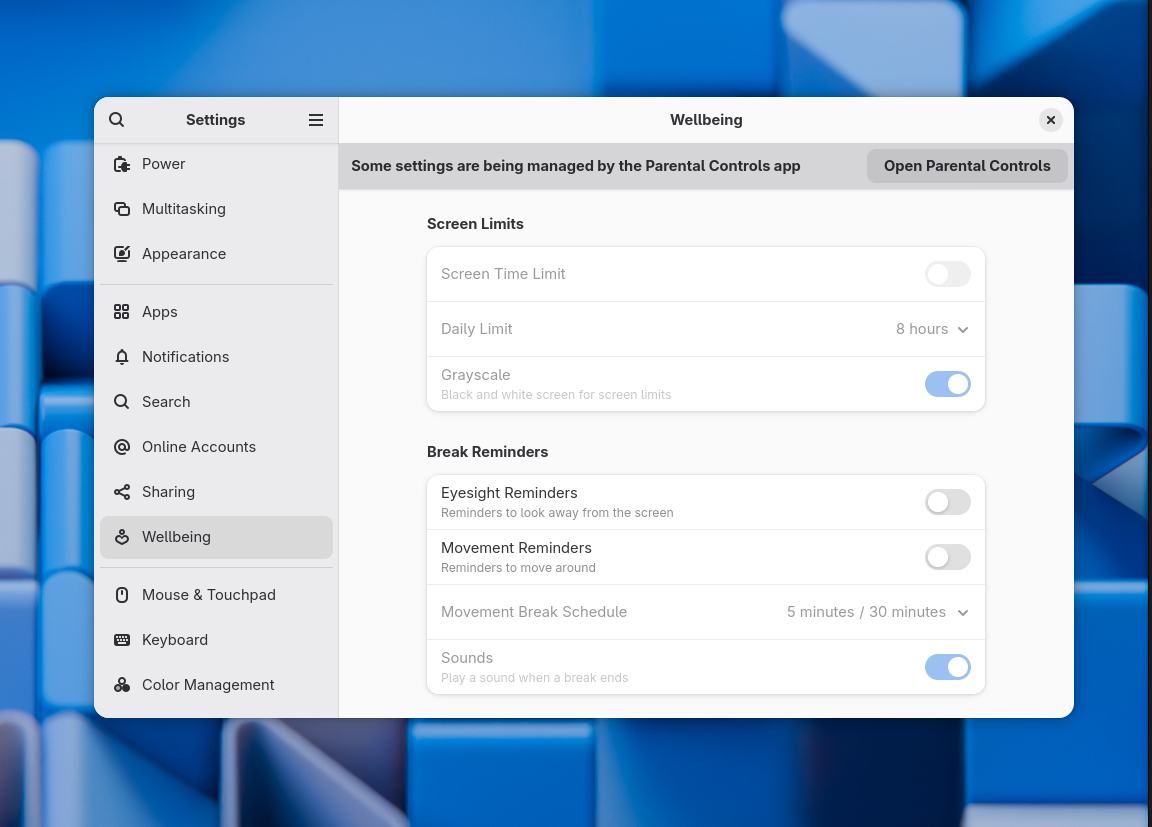Toggle the Screen Time Limit switch
Image resolution: width=1152 pixels, height=827 pixels.
(x=947, y=274)
